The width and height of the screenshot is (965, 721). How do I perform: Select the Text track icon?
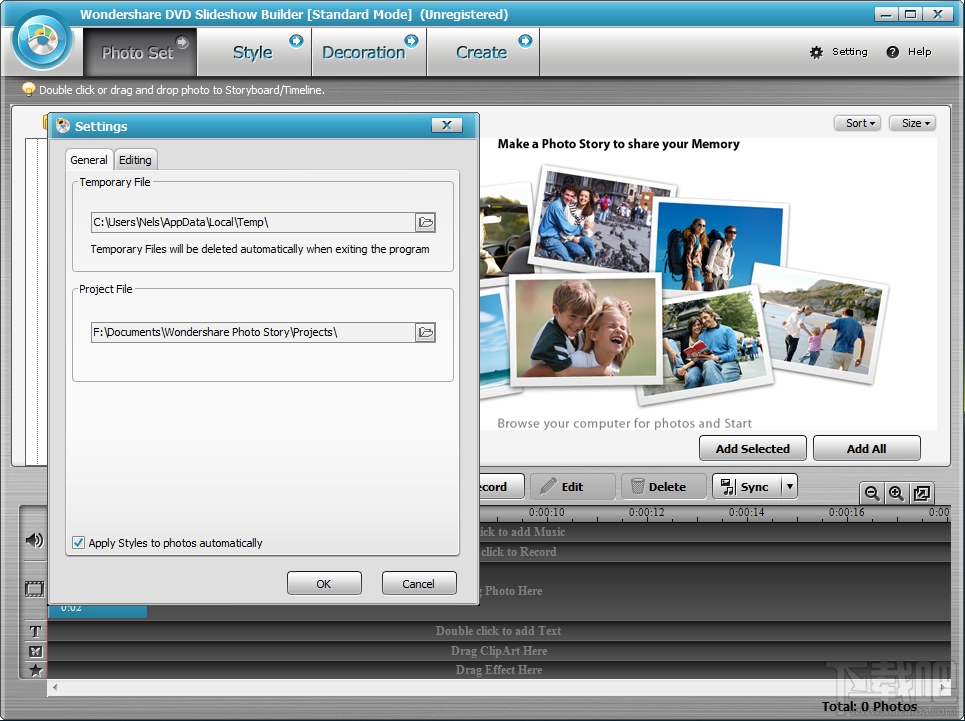click(x=33, y=631)
